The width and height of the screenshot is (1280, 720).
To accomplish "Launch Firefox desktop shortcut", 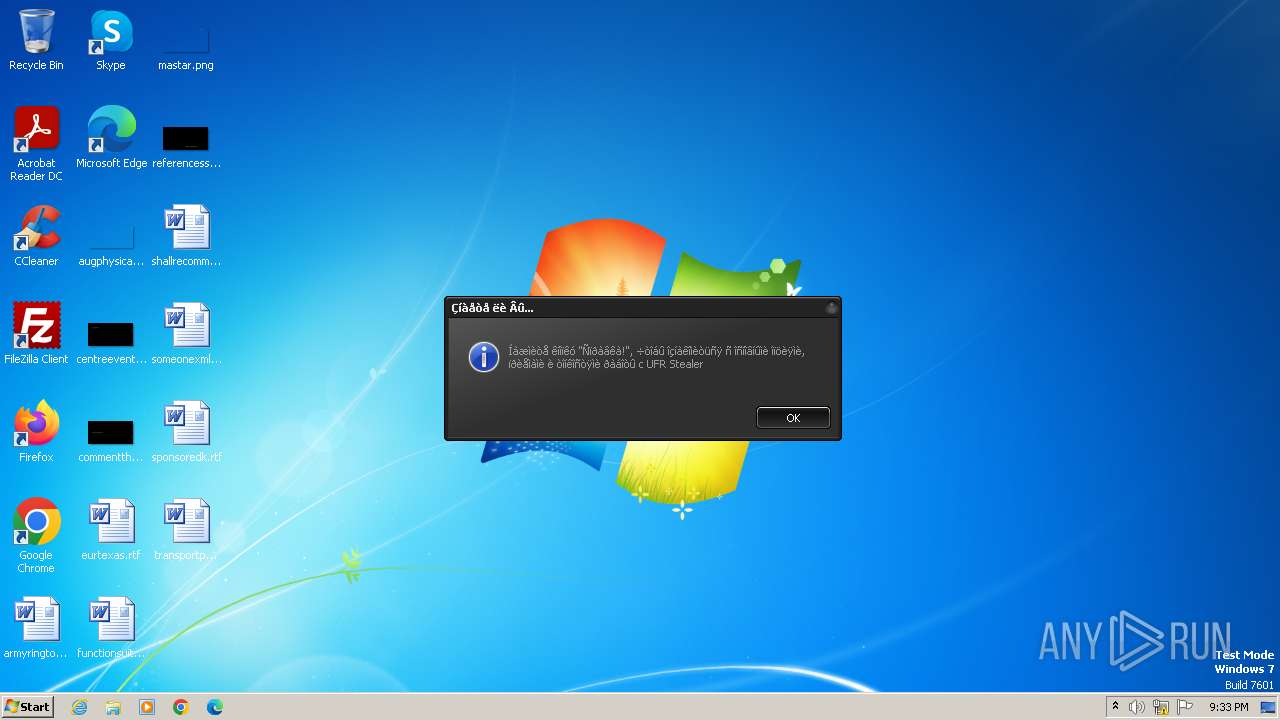I will click(x=36, y=432).
